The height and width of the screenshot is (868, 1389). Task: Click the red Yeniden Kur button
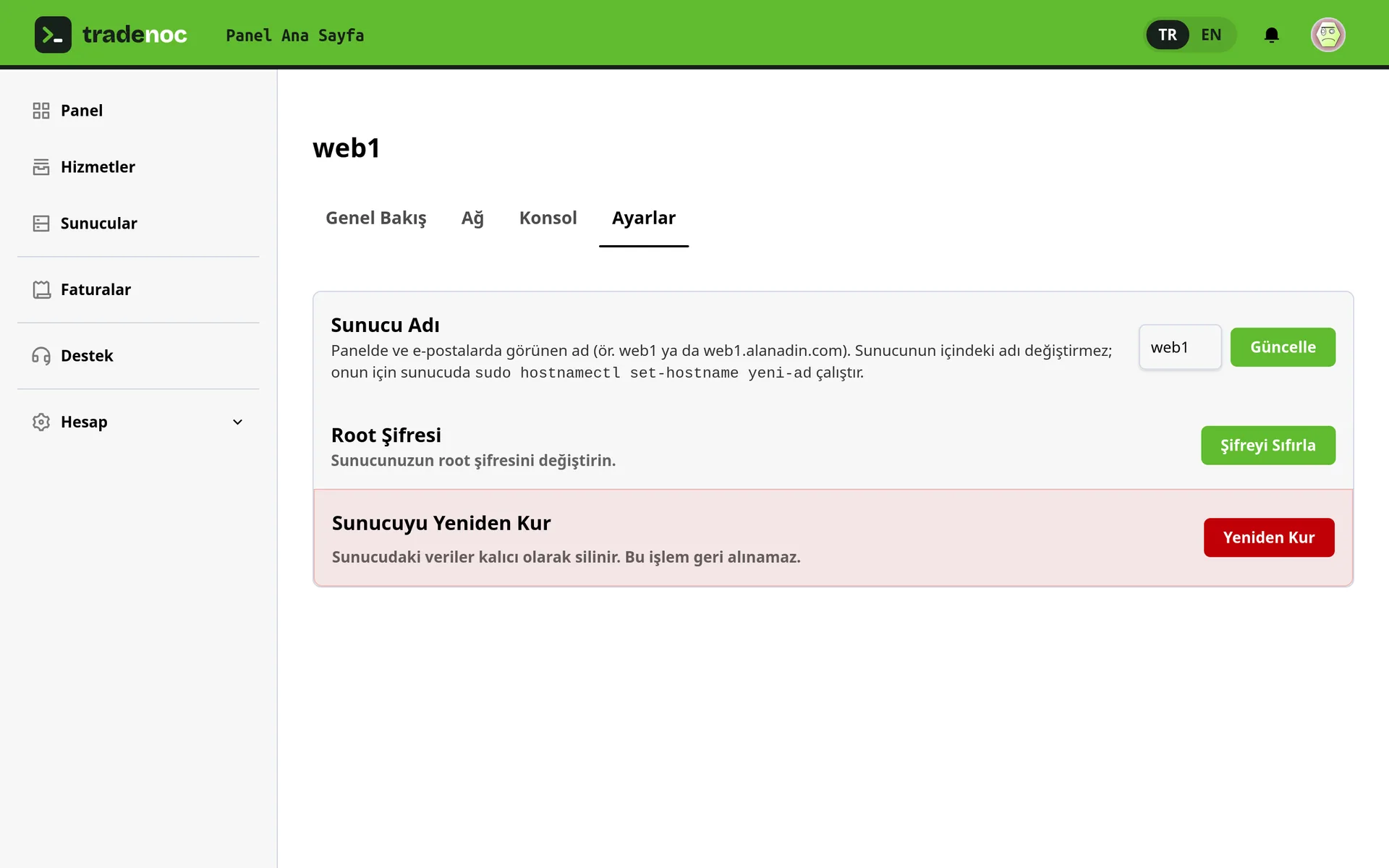coord(1269,537)
